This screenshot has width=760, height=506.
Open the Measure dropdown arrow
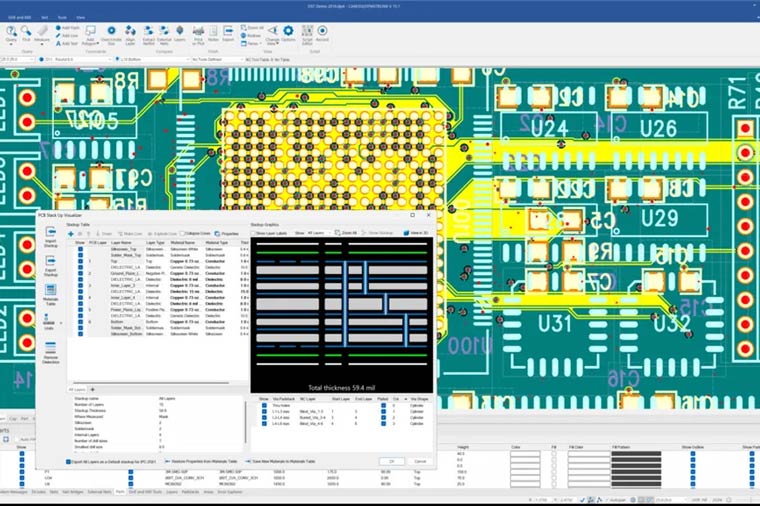pyautogui.click(x=42, y=45)
